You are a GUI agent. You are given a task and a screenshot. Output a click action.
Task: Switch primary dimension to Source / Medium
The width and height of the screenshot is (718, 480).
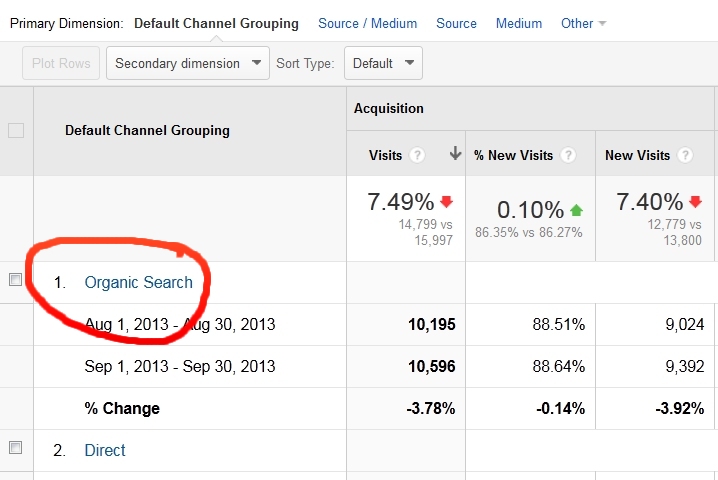pos(368,23)
